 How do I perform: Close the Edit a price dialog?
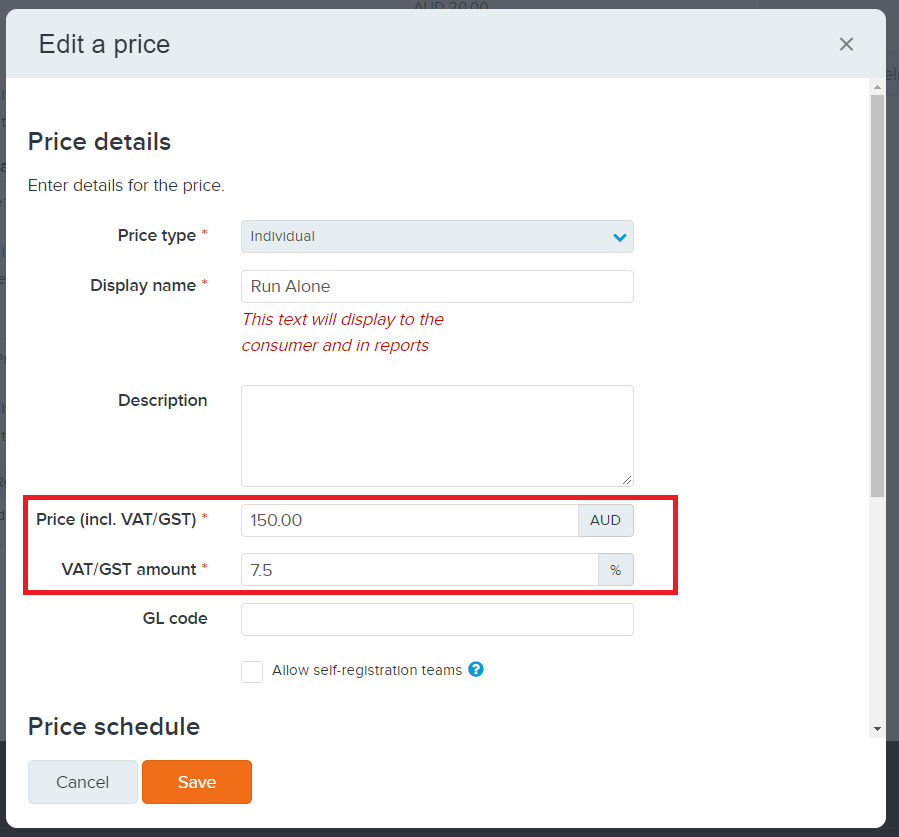(x=846, y=44)
